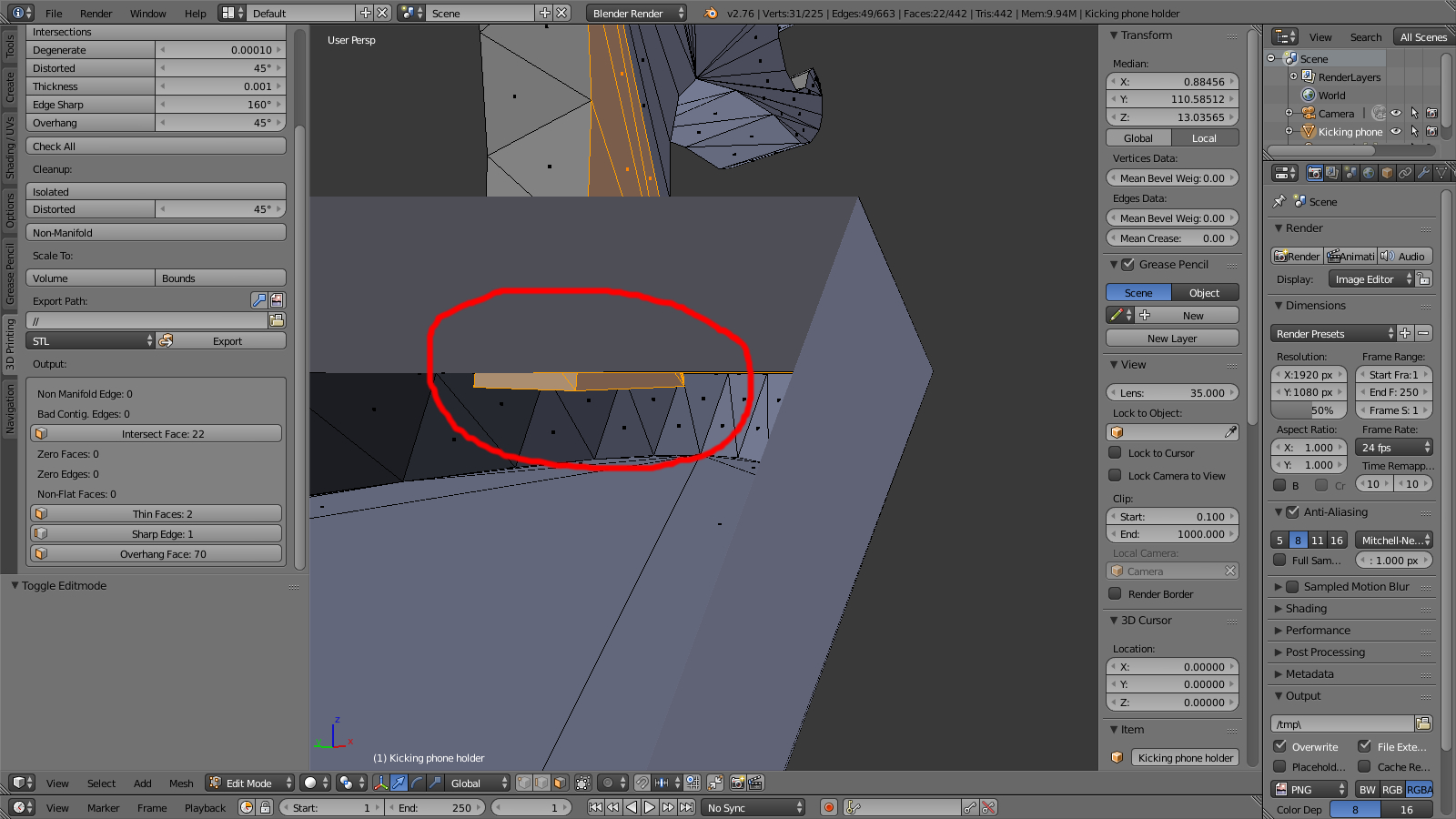Enable Lock to Cursor checkbox

1115,453
